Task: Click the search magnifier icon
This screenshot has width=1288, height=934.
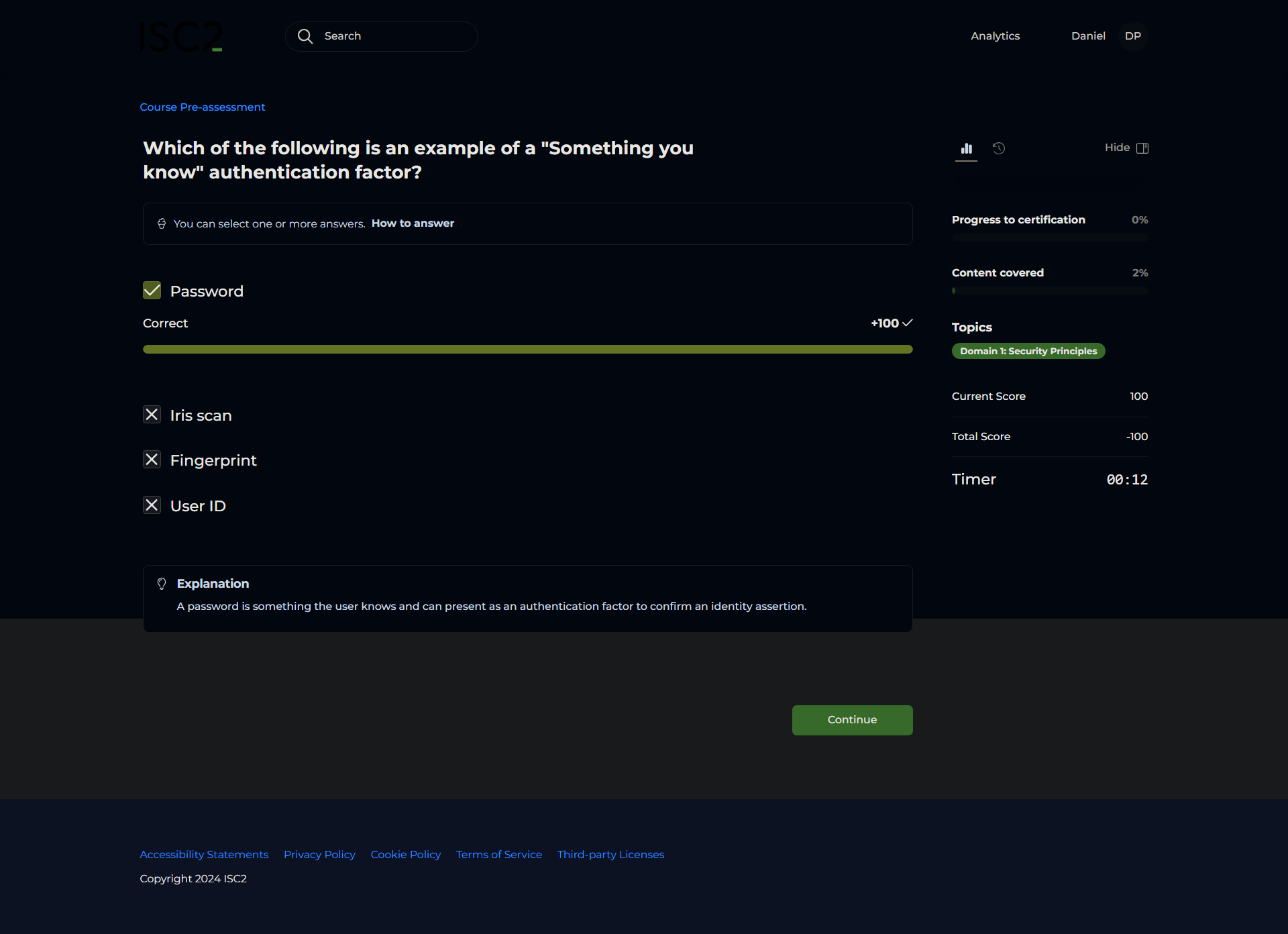Action: 305,36
